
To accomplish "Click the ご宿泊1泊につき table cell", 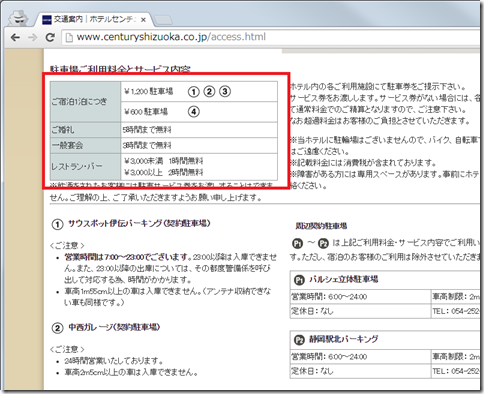I will [85, 102].
